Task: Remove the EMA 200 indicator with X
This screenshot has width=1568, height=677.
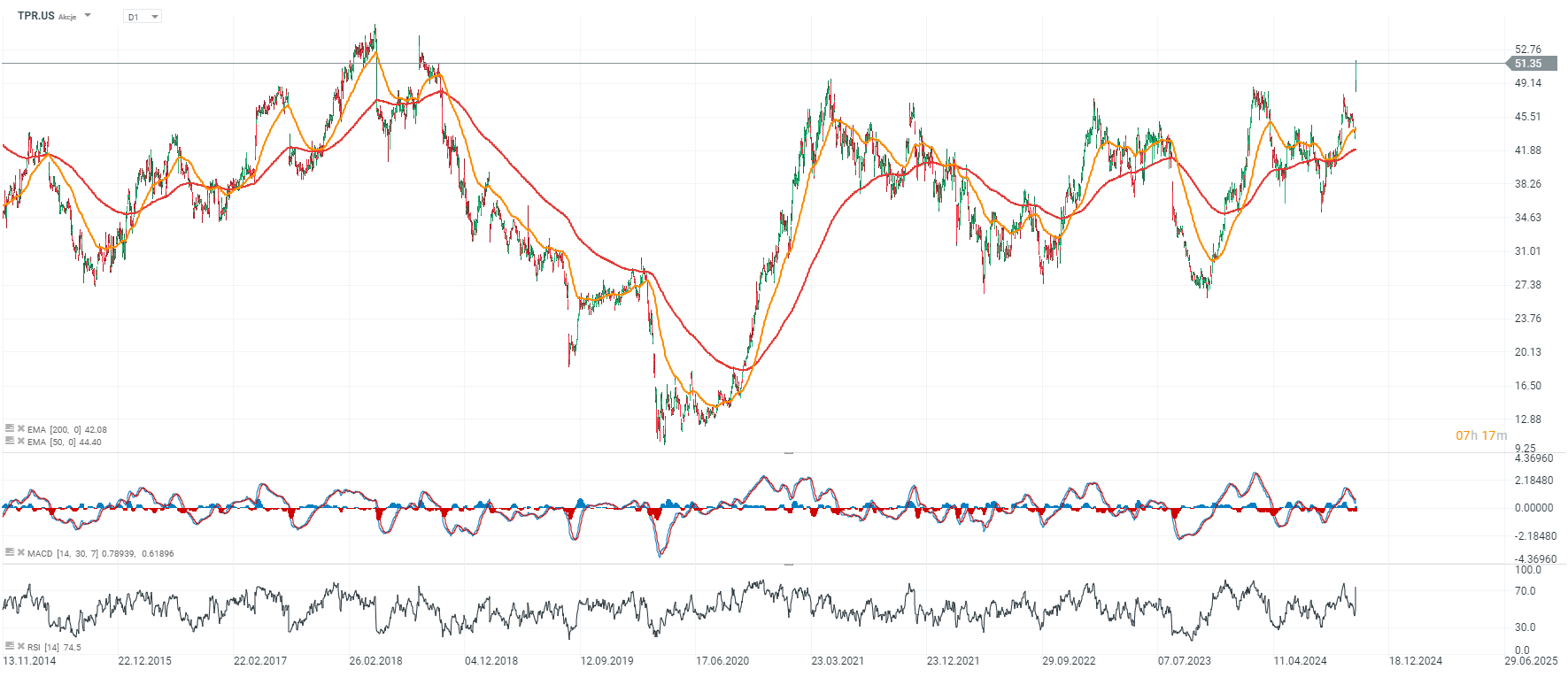Action: click(x=21, y=428)
